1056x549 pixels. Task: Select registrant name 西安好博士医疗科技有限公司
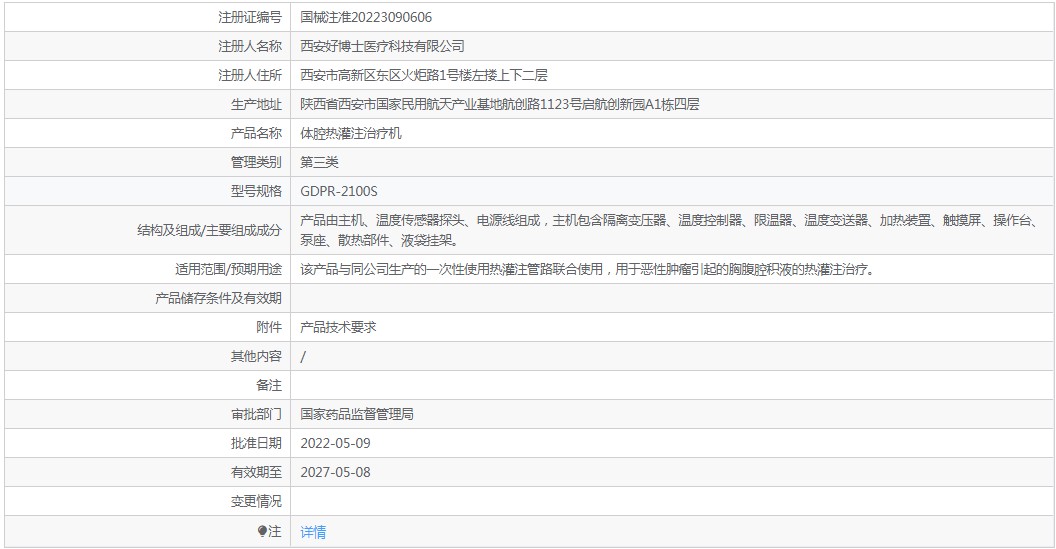383,46
